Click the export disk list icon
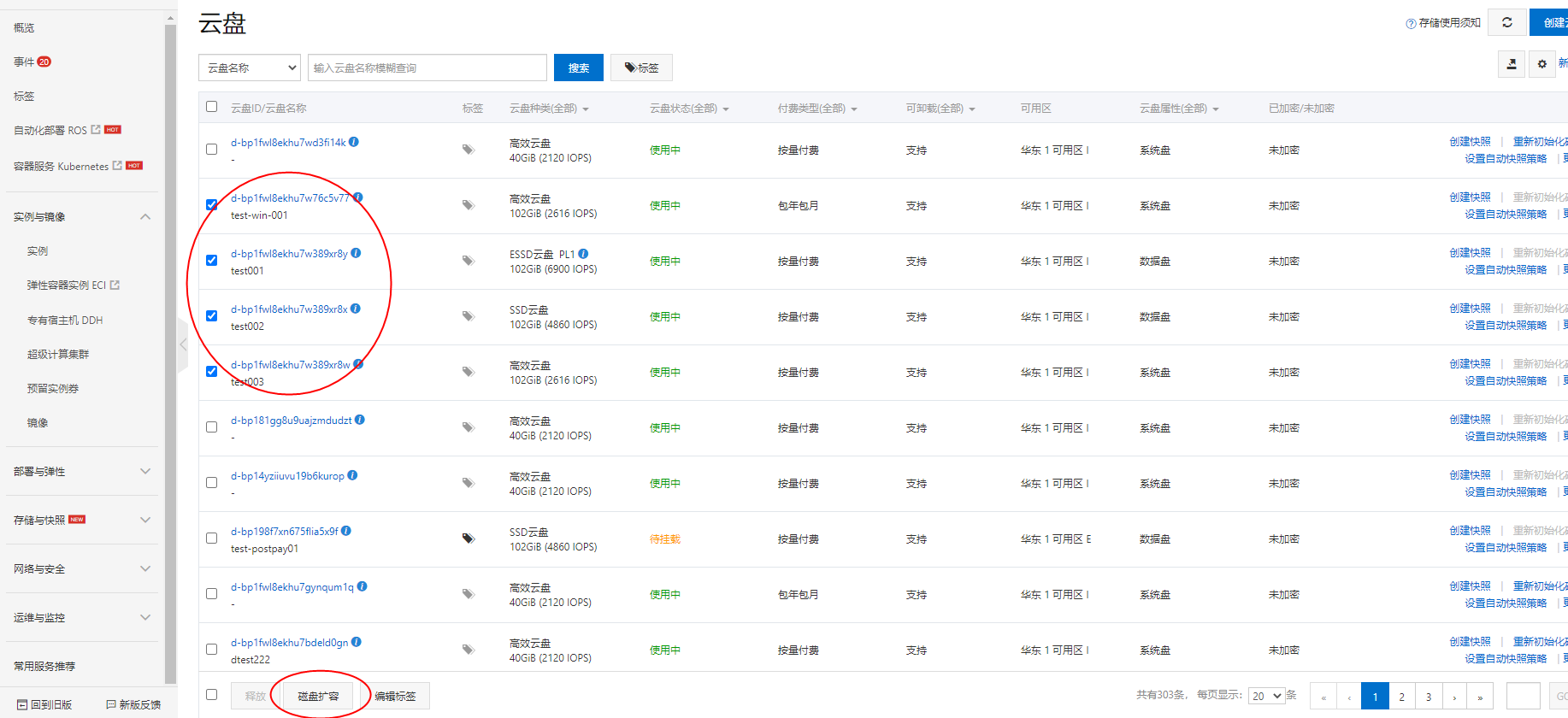 1512,64
